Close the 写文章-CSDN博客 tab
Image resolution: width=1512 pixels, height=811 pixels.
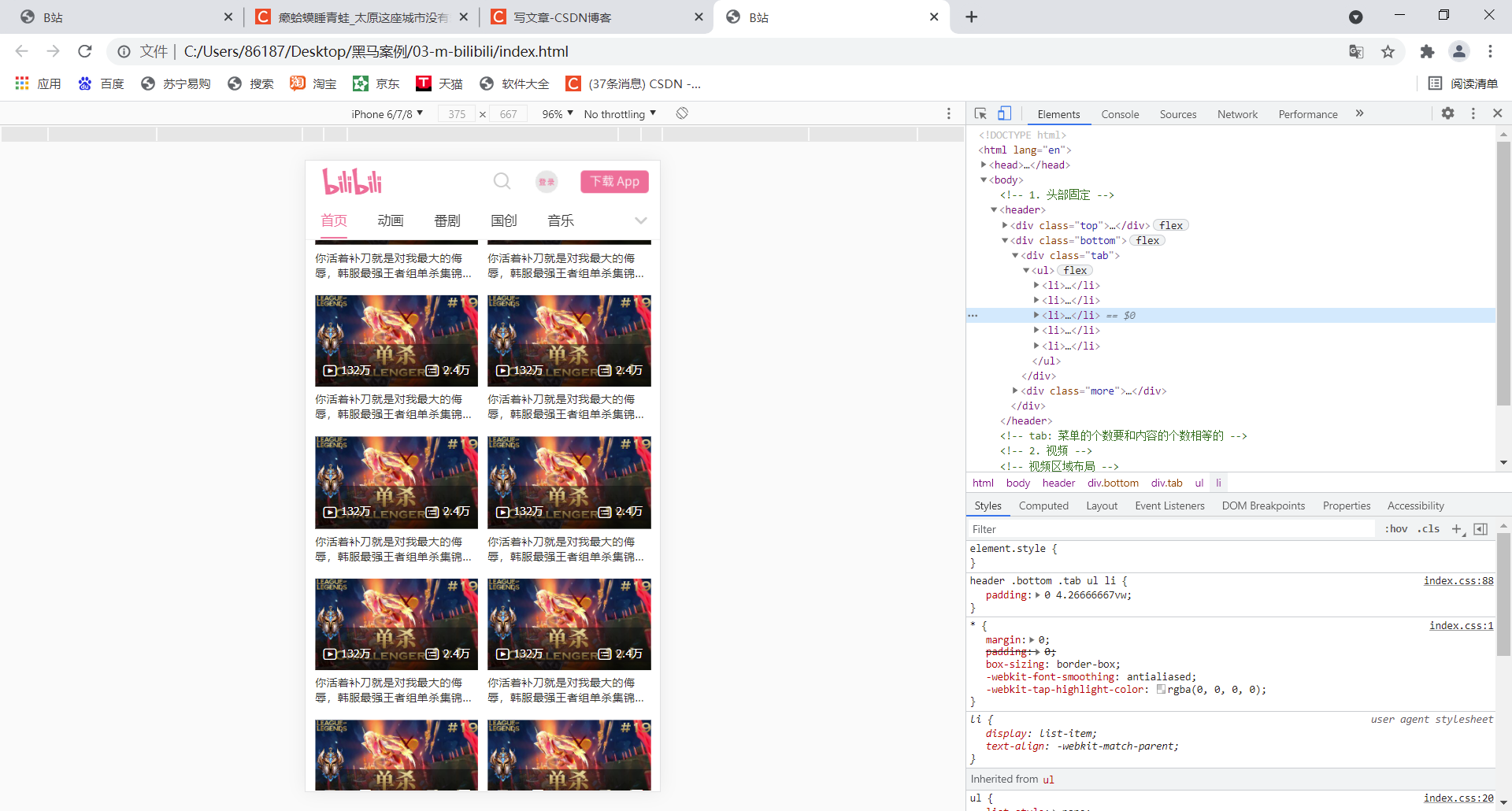pyautogui.click(x=699, y=17)
